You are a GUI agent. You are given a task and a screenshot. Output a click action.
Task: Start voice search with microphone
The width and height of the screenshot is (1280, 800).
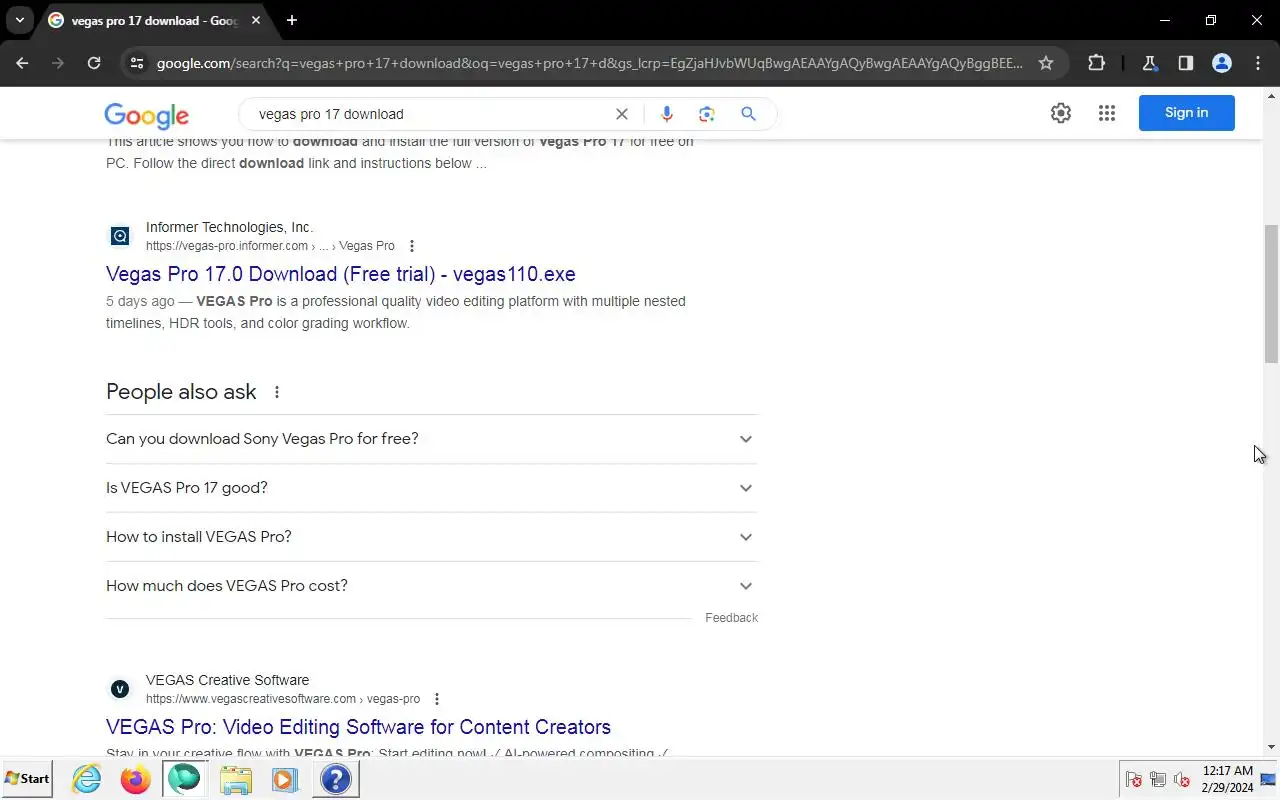click(x=667, y=114)
